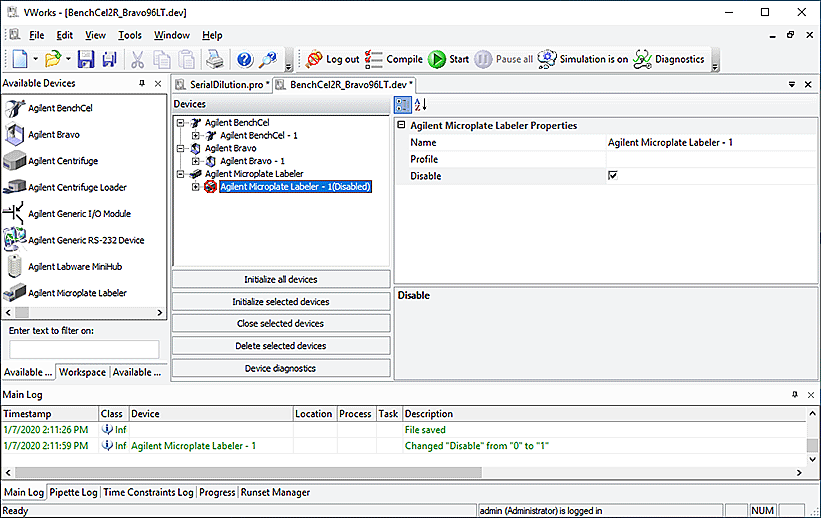Click the Print toolbar icon

coord(215,59)
